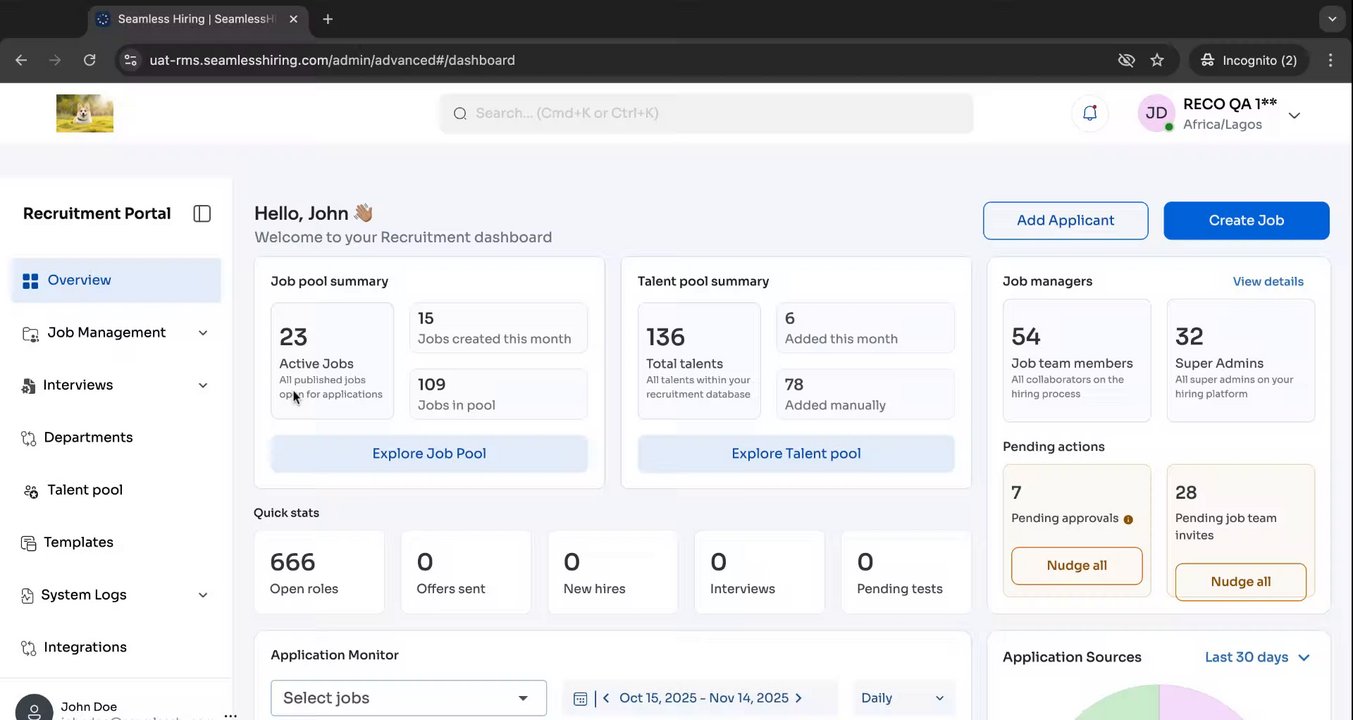Click the Pending approvals info icon
Viewport: 1353px width, 720px height.
(1128, 519)
